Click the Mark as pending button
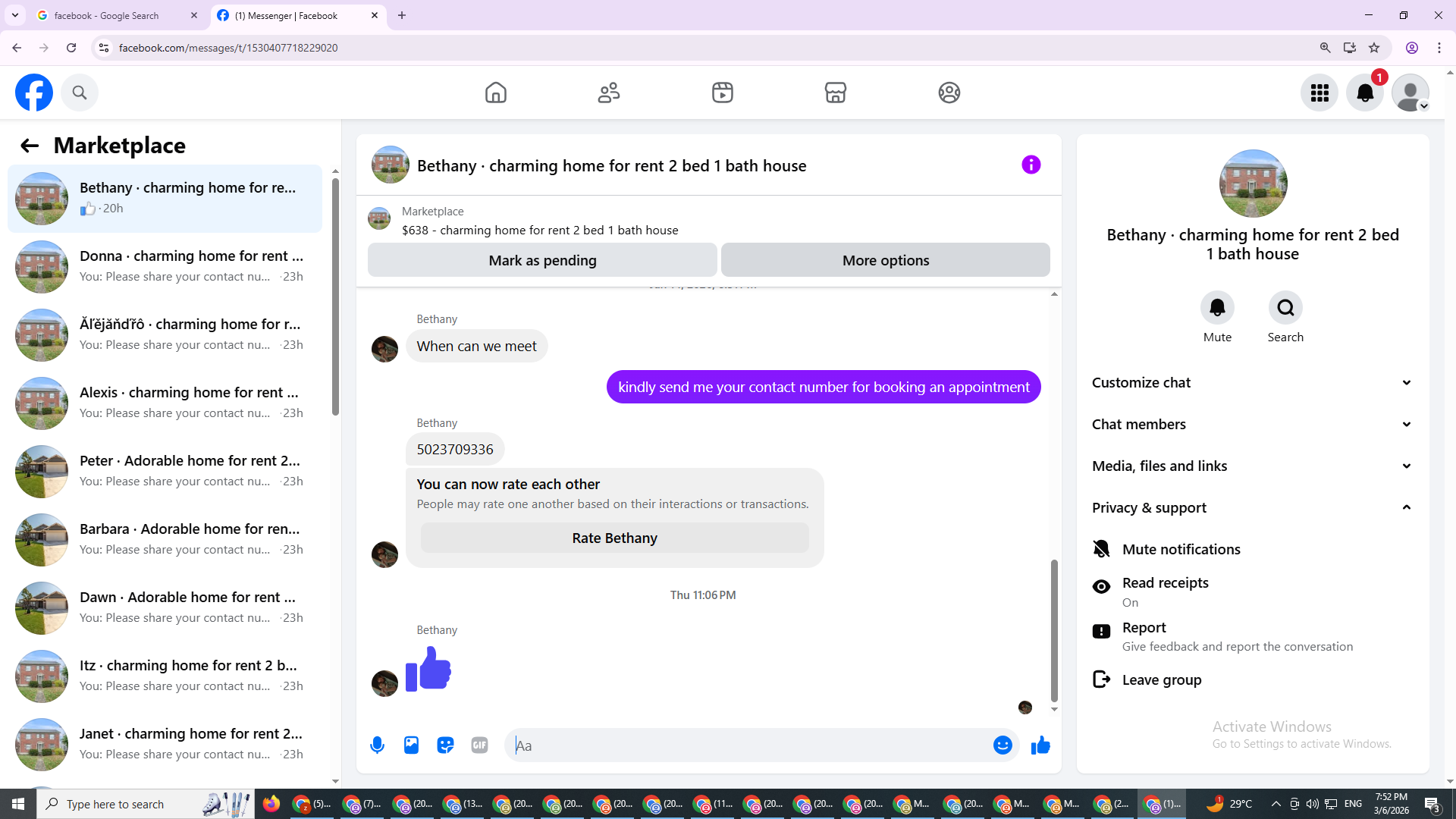1456x819 pixels. 542,260
